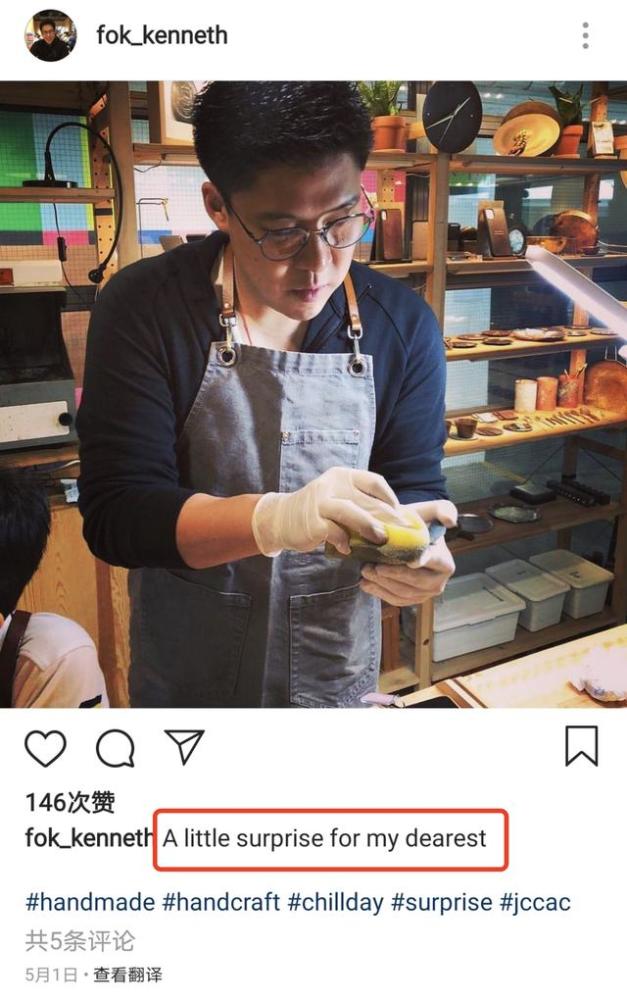627x1000 pixels.
Task: Open three-dot options menu
Action: coord(585,36)
